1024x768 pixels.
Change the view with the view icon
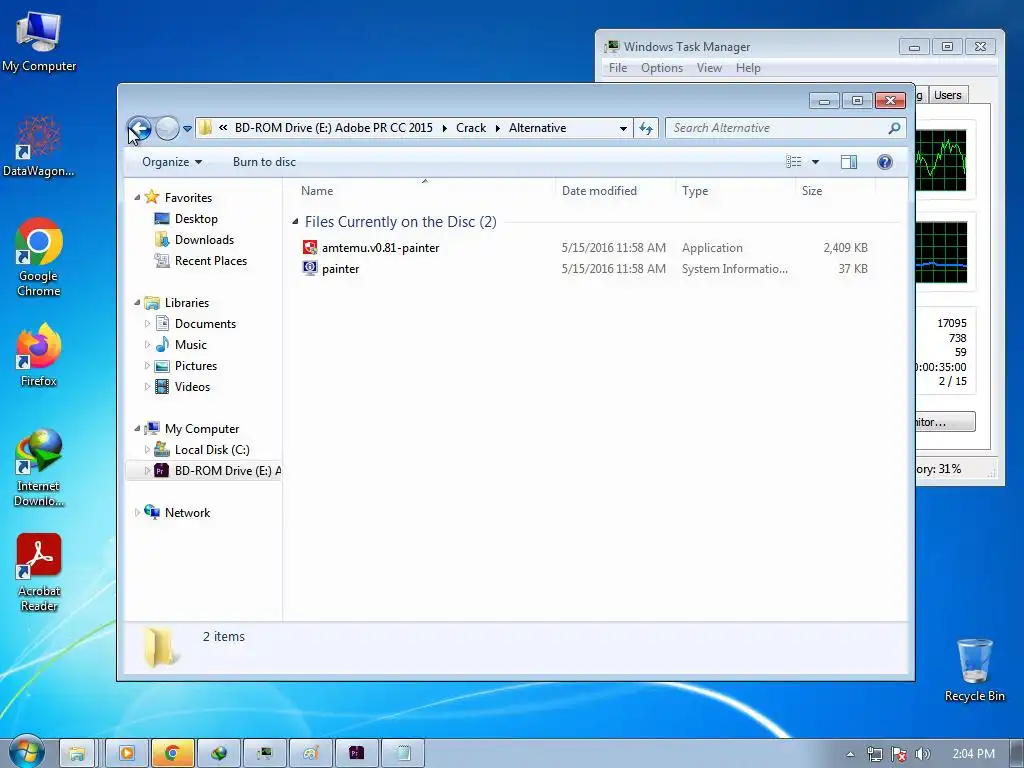[793, 162]
